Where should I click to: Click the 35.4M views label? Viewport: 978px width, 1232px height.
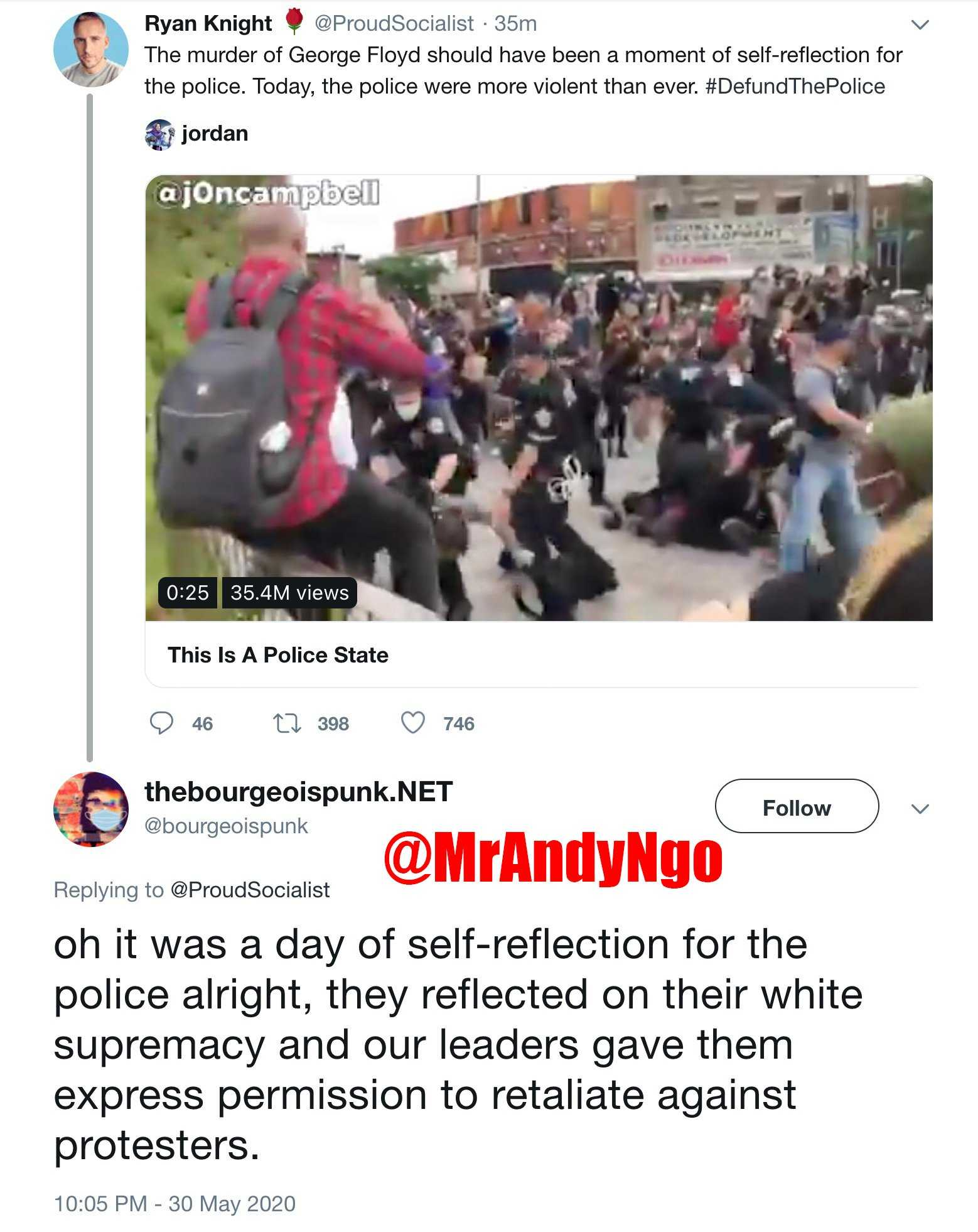pyautogui.click(x=289, y=593)
